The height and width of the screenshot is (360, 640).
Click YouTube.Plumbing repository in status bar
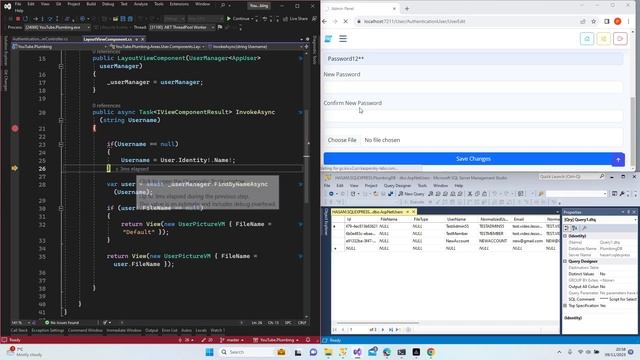(276, 340)
